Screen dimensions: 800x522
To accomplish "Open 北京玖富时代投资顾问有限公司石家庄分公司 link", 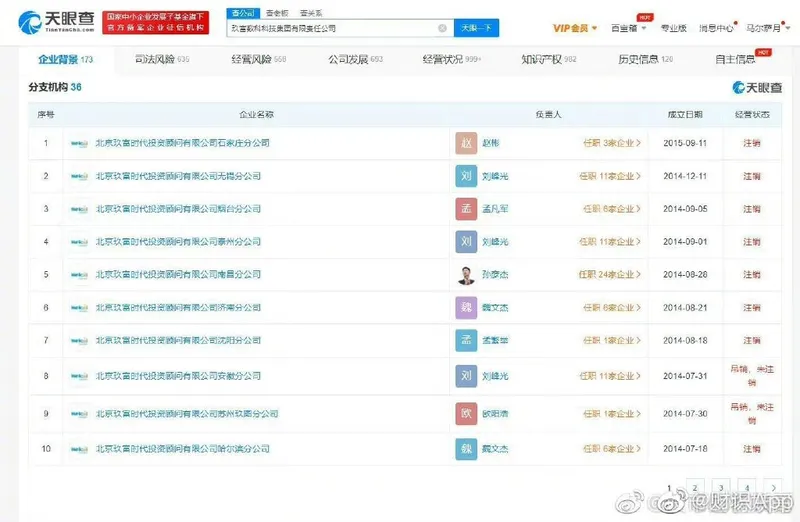I will [183, 143].
